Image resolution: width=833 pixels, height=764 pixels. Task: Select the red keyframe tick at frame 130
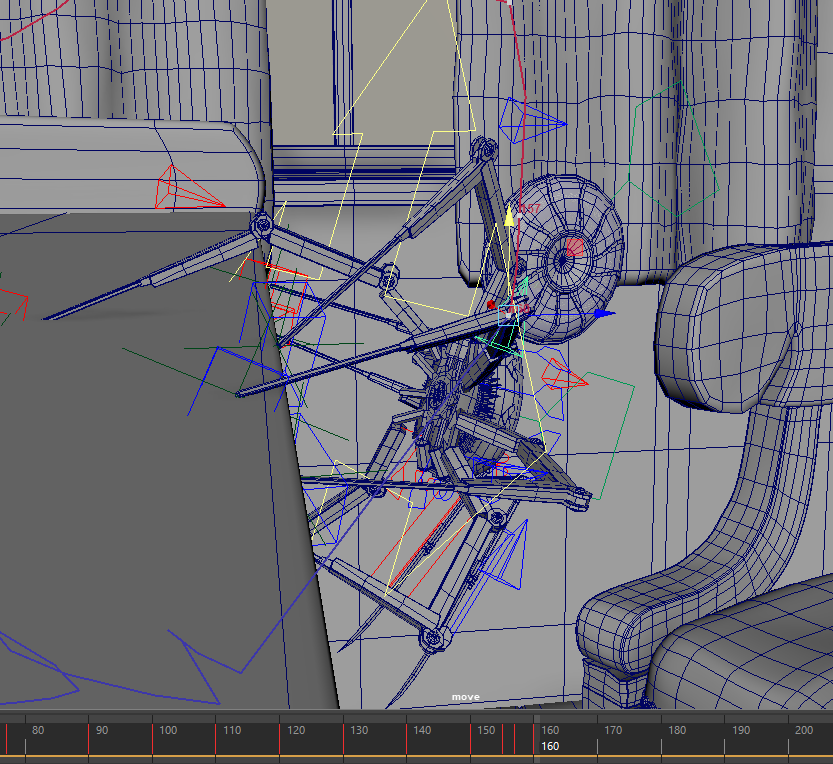(343, 736)
